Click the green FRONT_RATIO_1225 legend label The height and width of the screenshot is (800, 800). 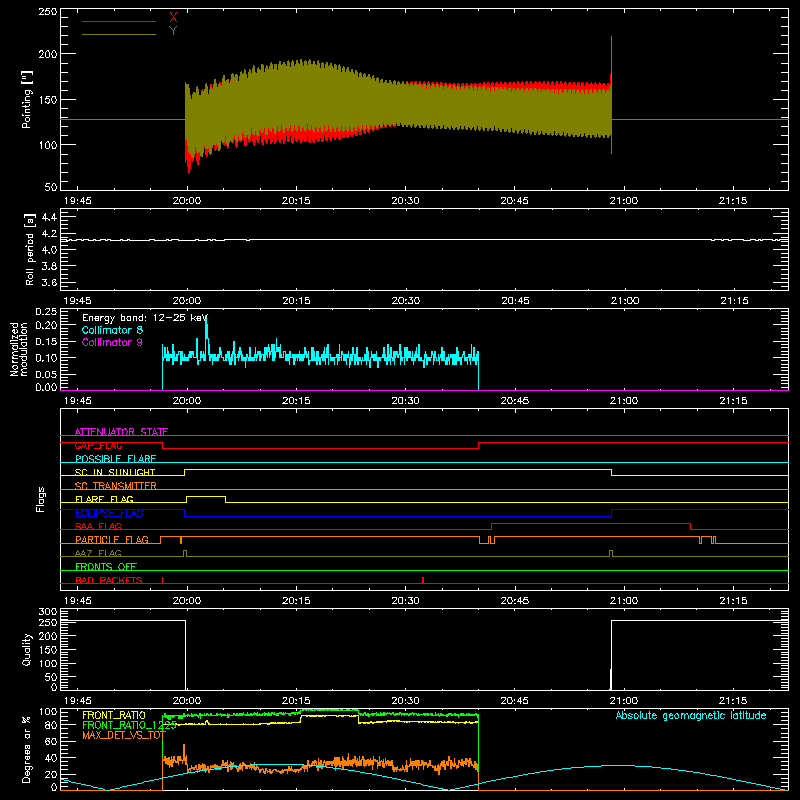(130, 725)
